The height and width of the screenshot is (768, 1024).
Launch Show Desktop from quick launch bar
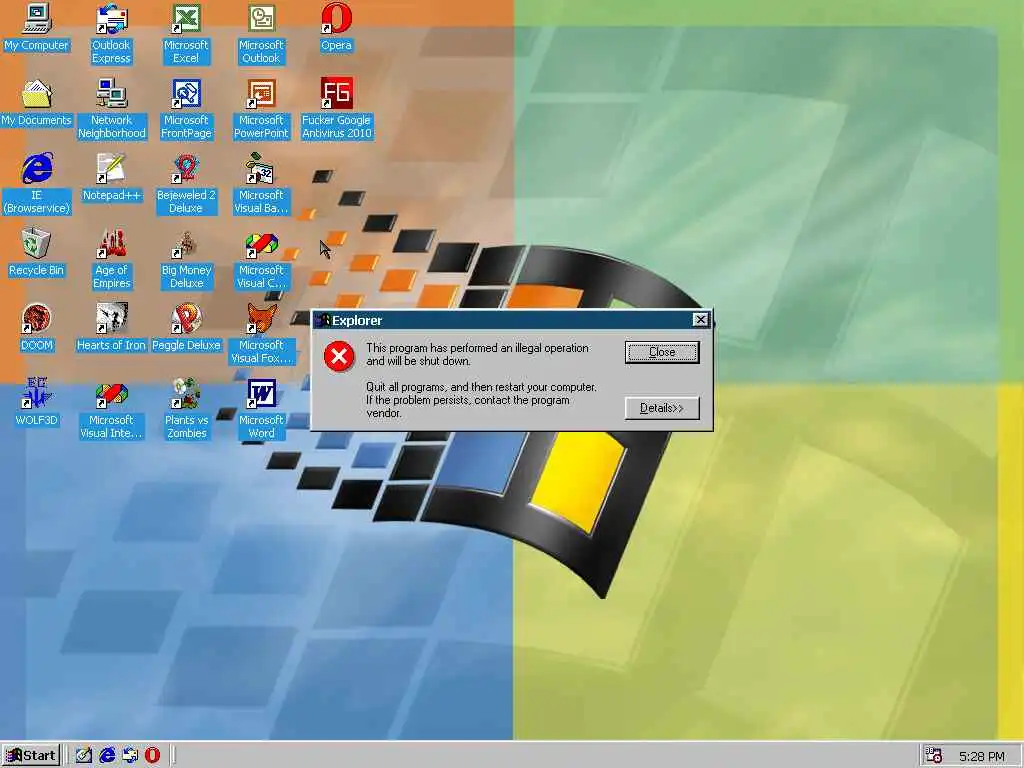click(84, 756)
